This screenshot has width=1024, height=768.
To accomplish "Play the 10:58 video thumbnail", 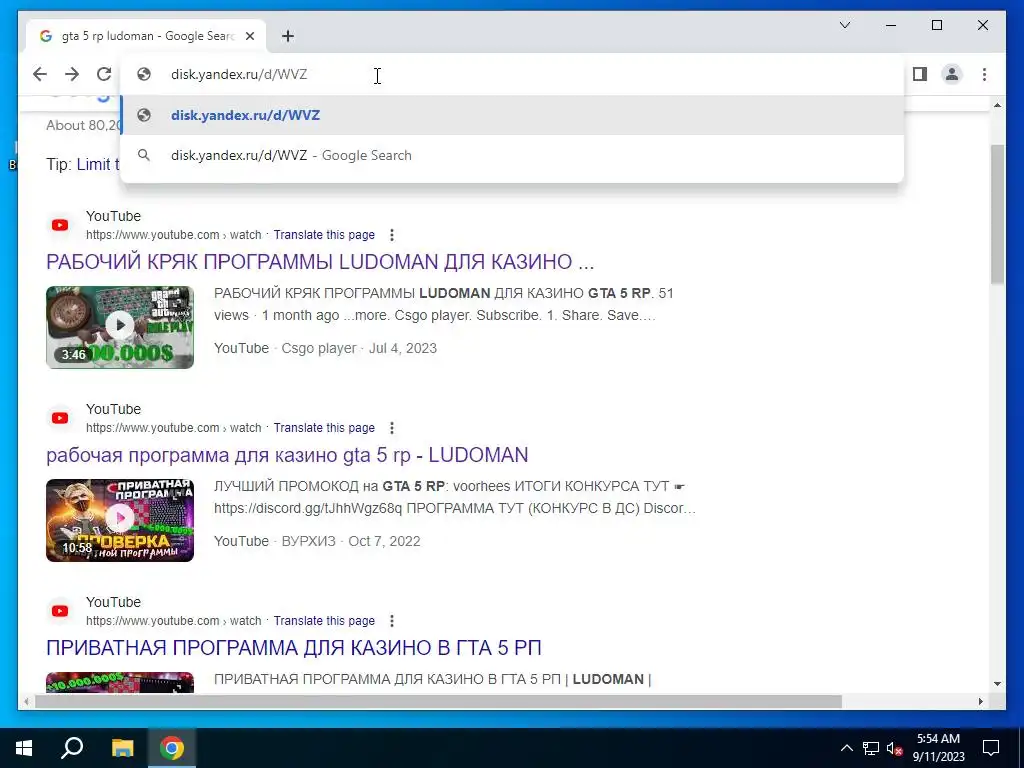I will tap(120, 520).
